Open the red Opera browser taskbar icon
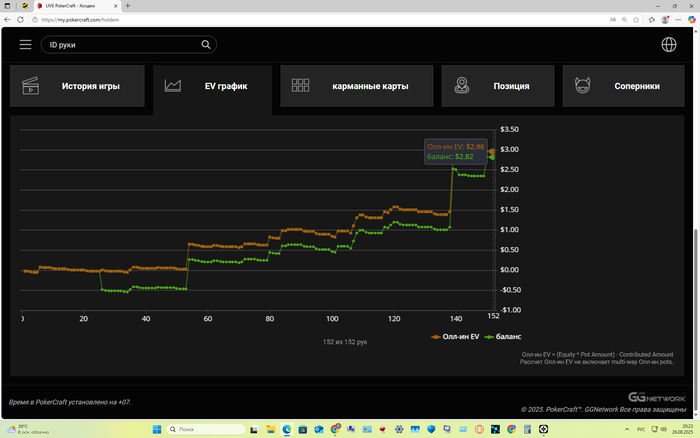 pos(479,430)
